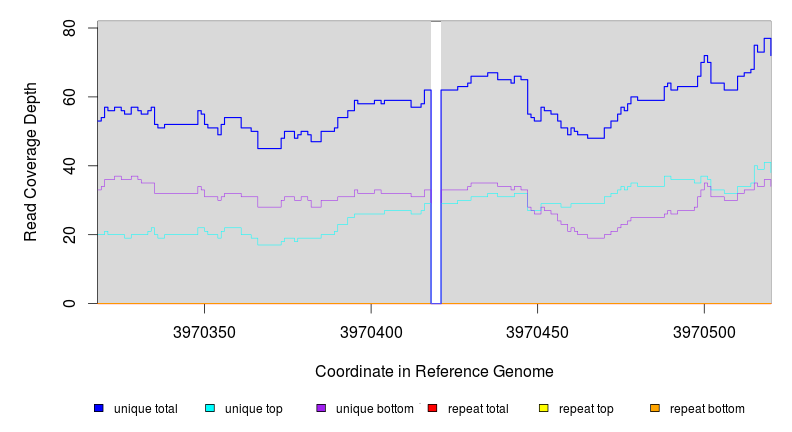The width and height of the screenshot is (792, 432).
Task: Click the purple unique bottom legend swatch
Action: pos(321,408)
